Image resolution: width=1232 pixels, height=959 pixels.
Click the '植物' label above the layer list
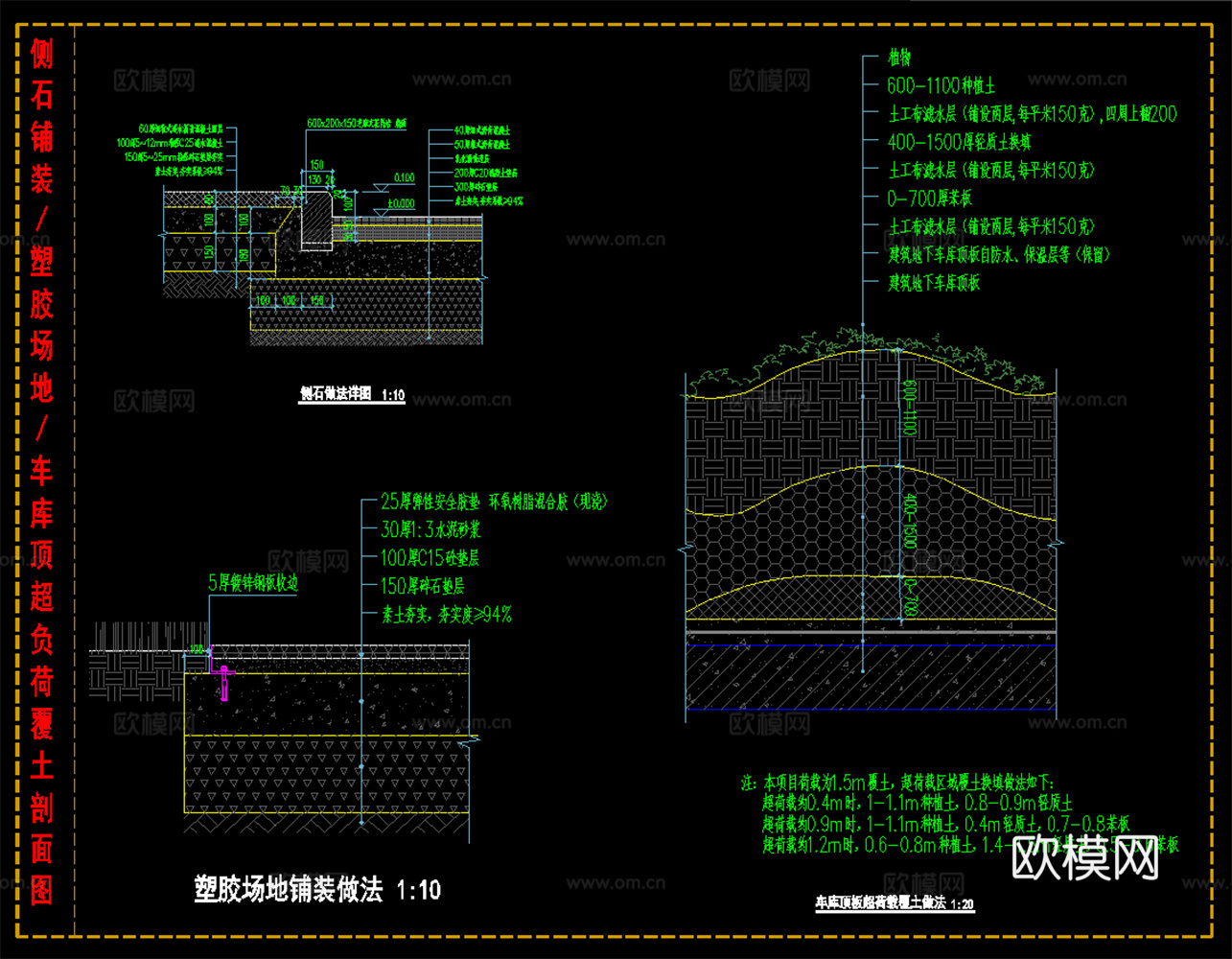point(898,58)
